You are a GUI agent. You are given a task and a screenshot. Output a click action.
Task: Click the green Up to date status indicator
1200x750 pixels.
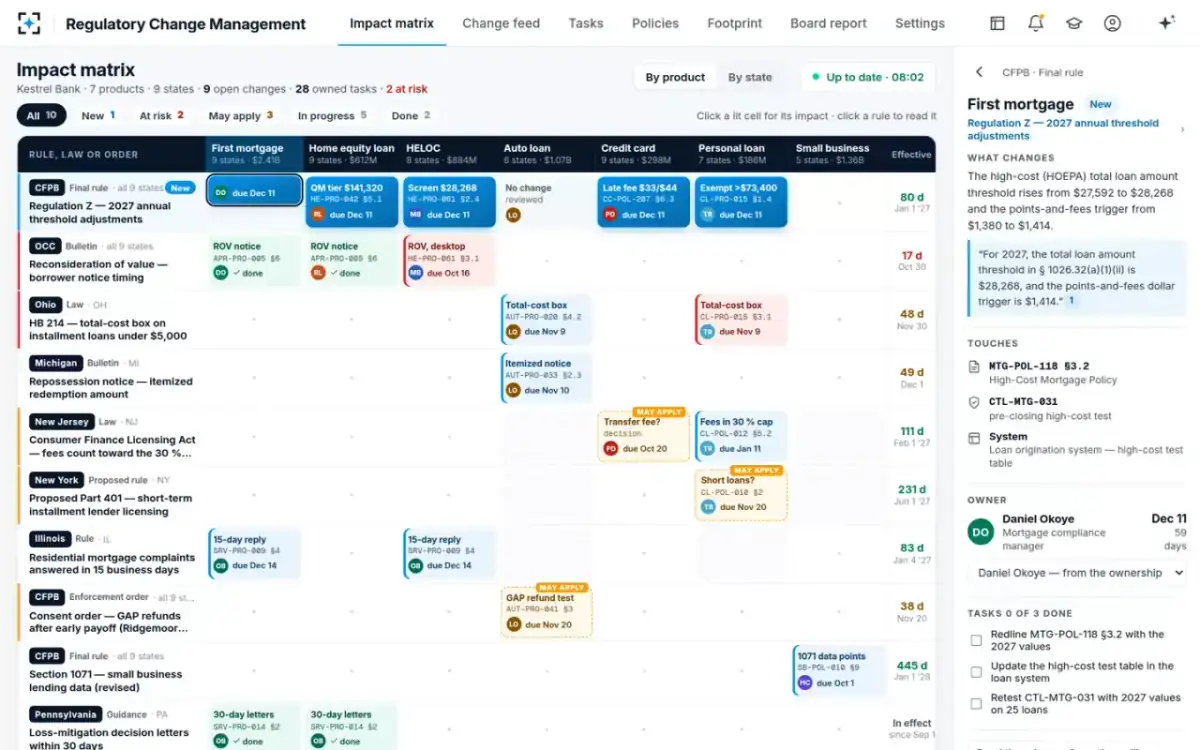(868, 77)
